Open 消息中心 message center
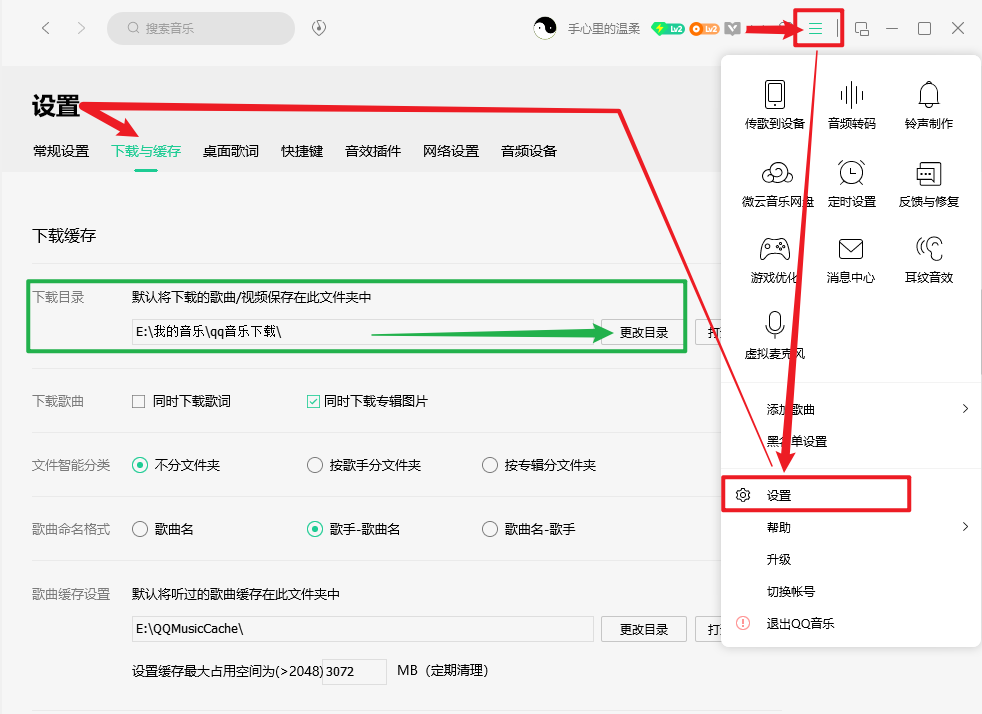Screen dimensions: 982x714 850,261
